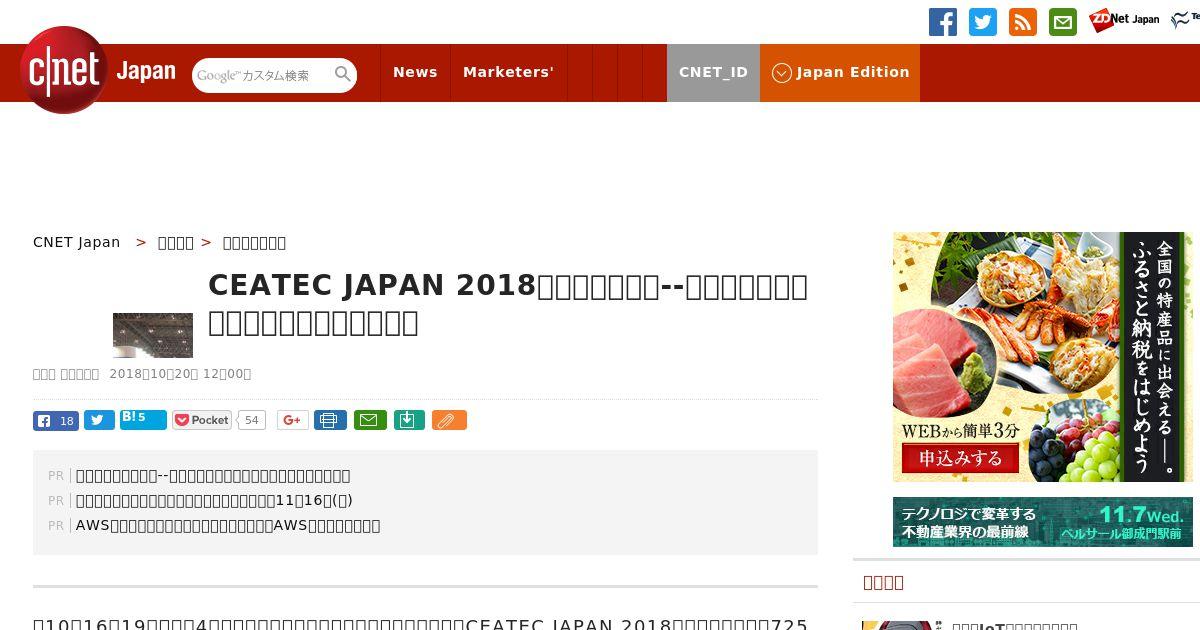1200x630 pixels.
Task: Click the green download/save icon
Action: coord(409,420)
